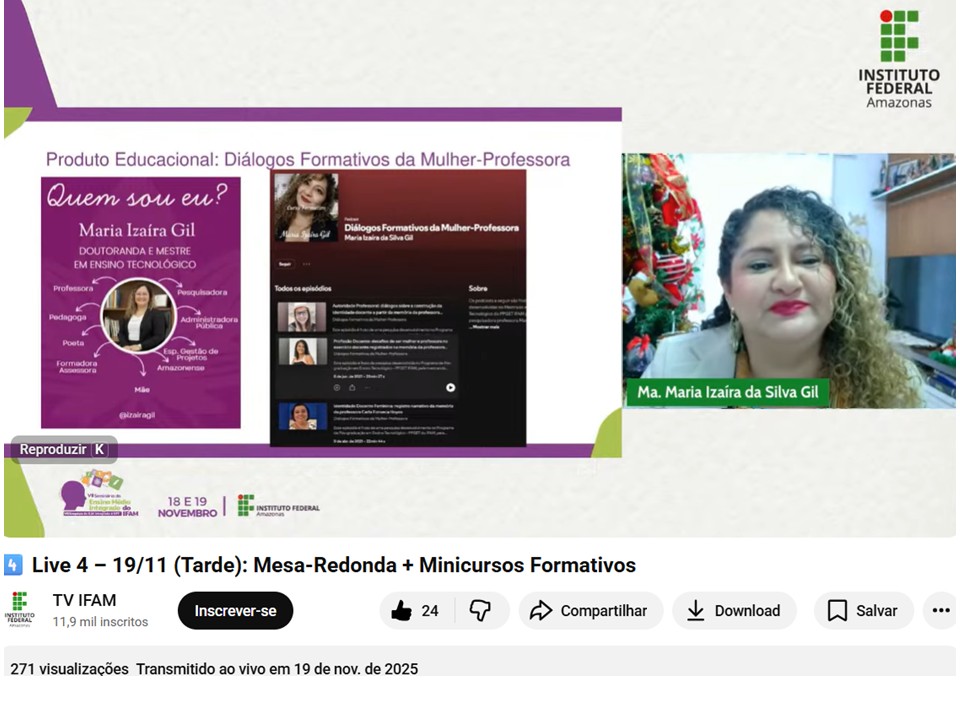Open the TV IFAM channel name link
Image resolution: width=960 pixels, height=720 pixels.
click(84, 600)
